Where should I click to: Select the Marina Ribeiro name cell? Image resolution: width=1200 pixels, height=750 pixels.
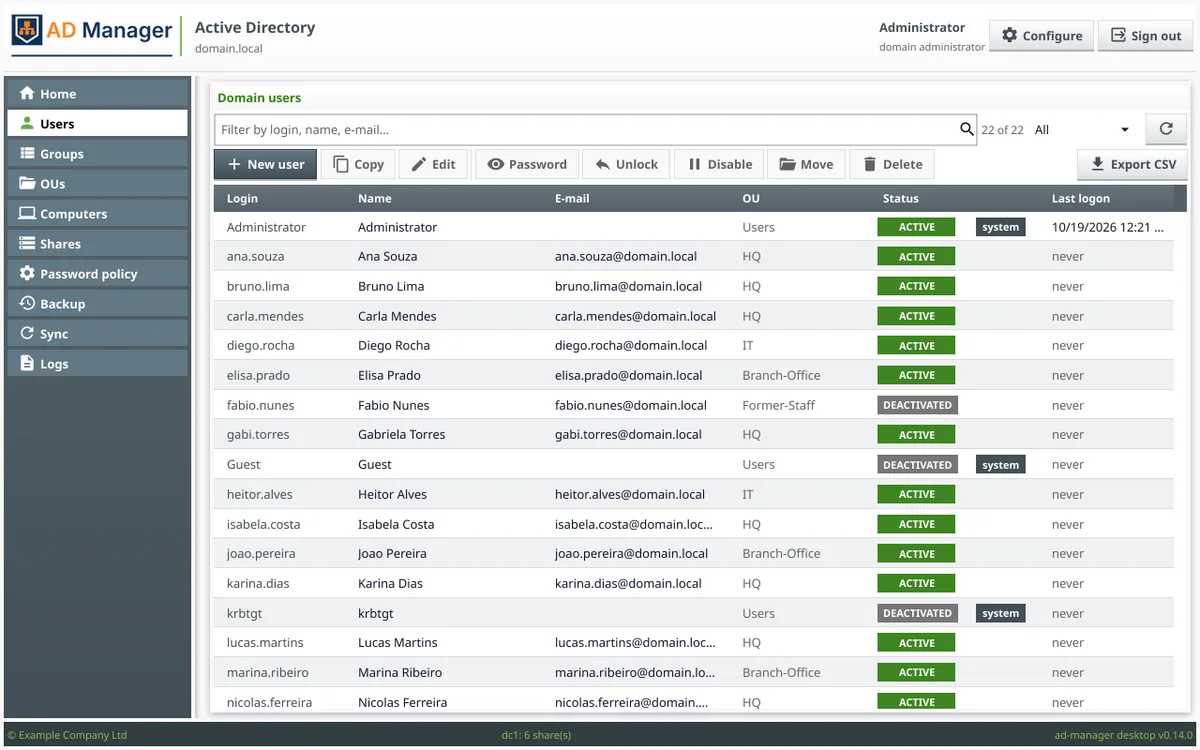coord(400,672)
